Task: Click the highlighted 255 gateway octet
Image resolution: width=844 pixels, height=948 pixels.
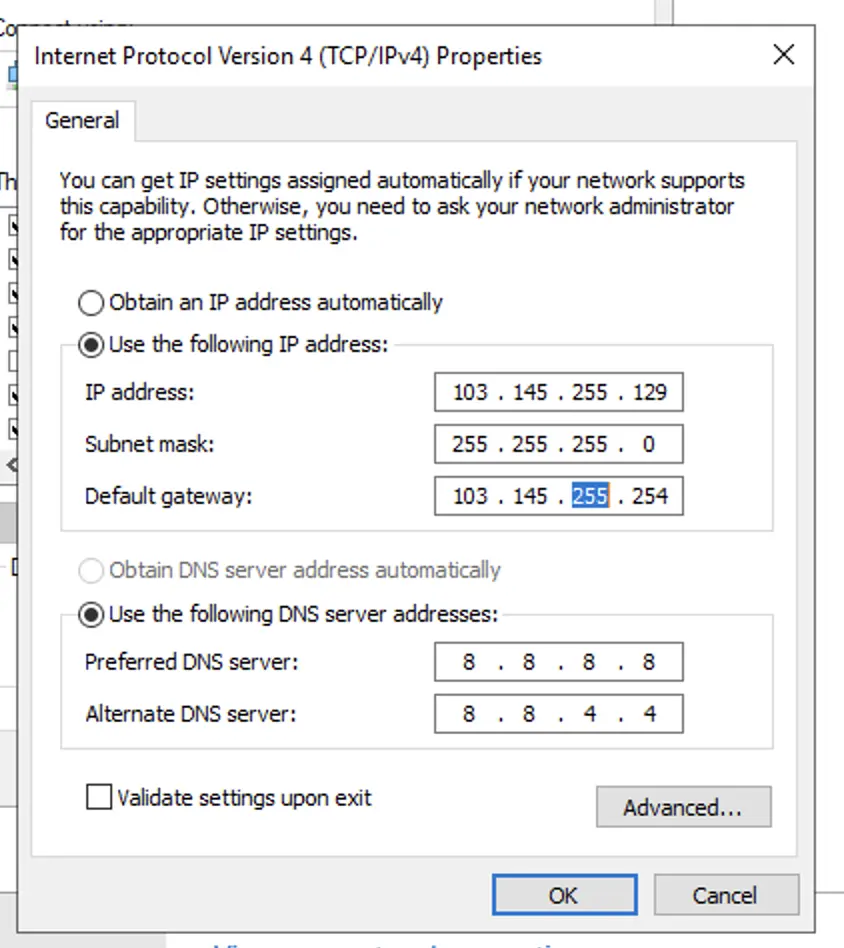Action: pyautogui.click(x=590, y=496)
